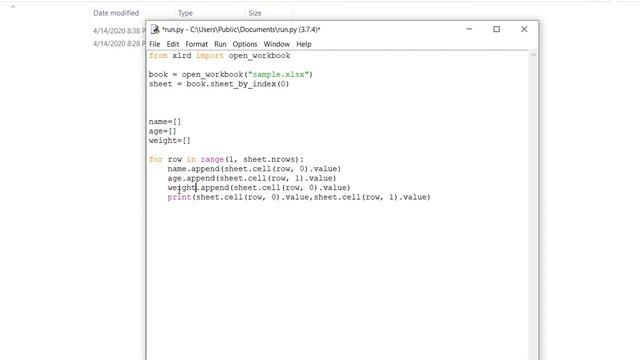640x360 pixels.
Task: Click the 'for row in range' line
Action: click(226, 159)
